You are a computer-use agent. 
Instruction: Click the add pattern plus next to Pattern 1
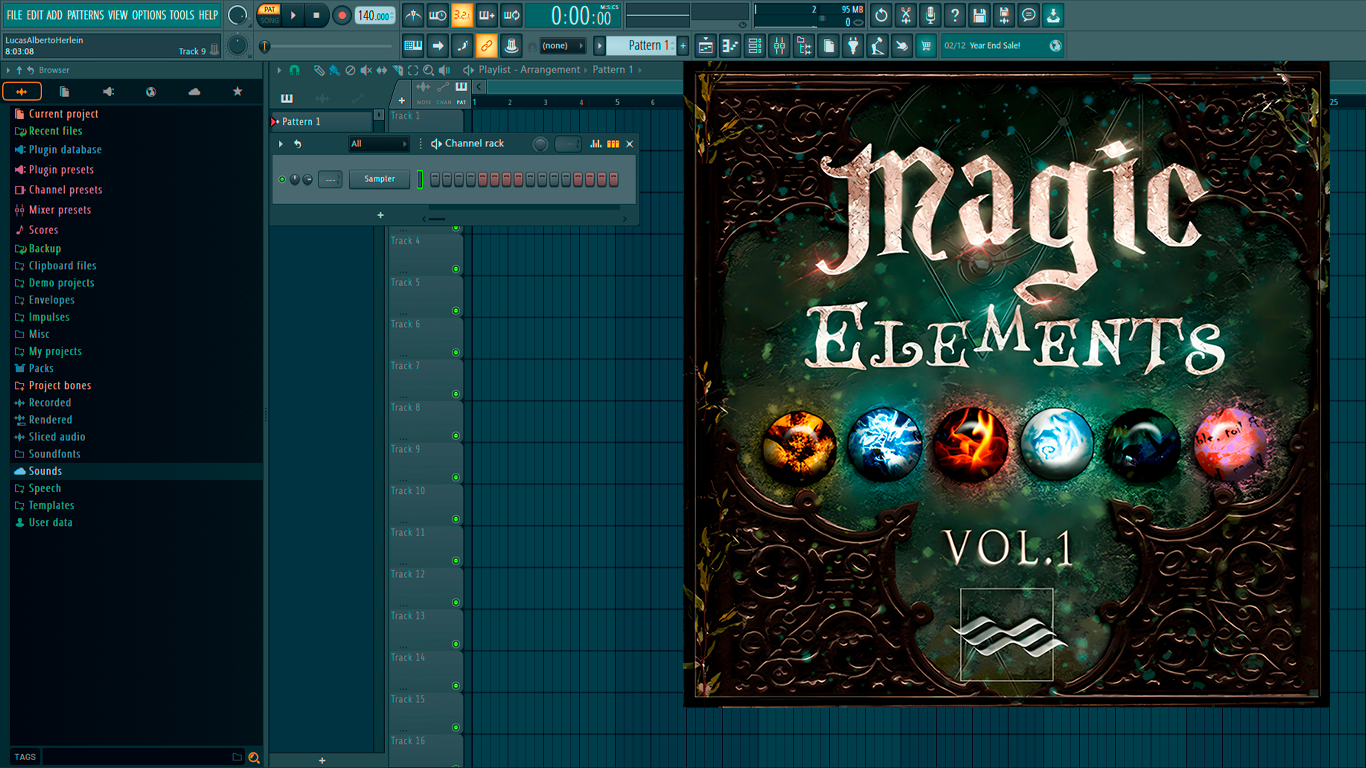click(683, 45)
